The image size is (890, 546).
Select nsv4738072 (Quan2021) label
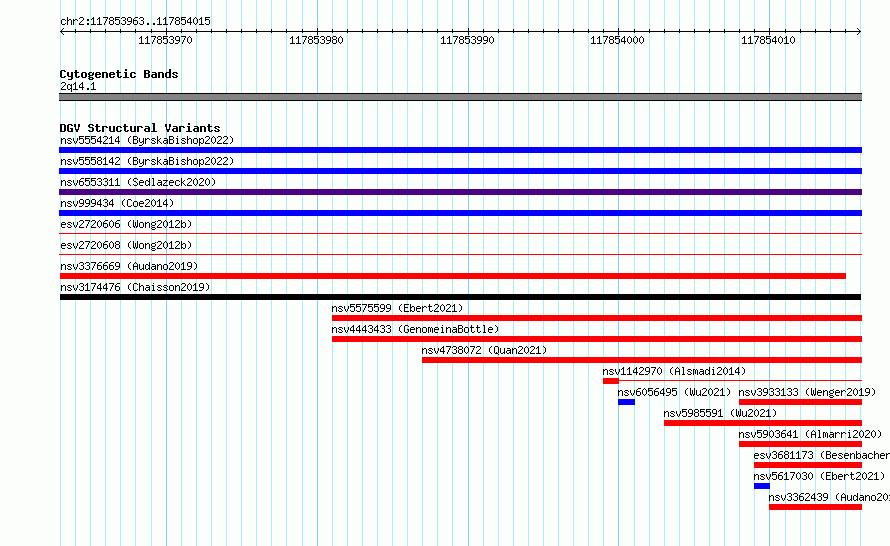click(x=484, y=350)
